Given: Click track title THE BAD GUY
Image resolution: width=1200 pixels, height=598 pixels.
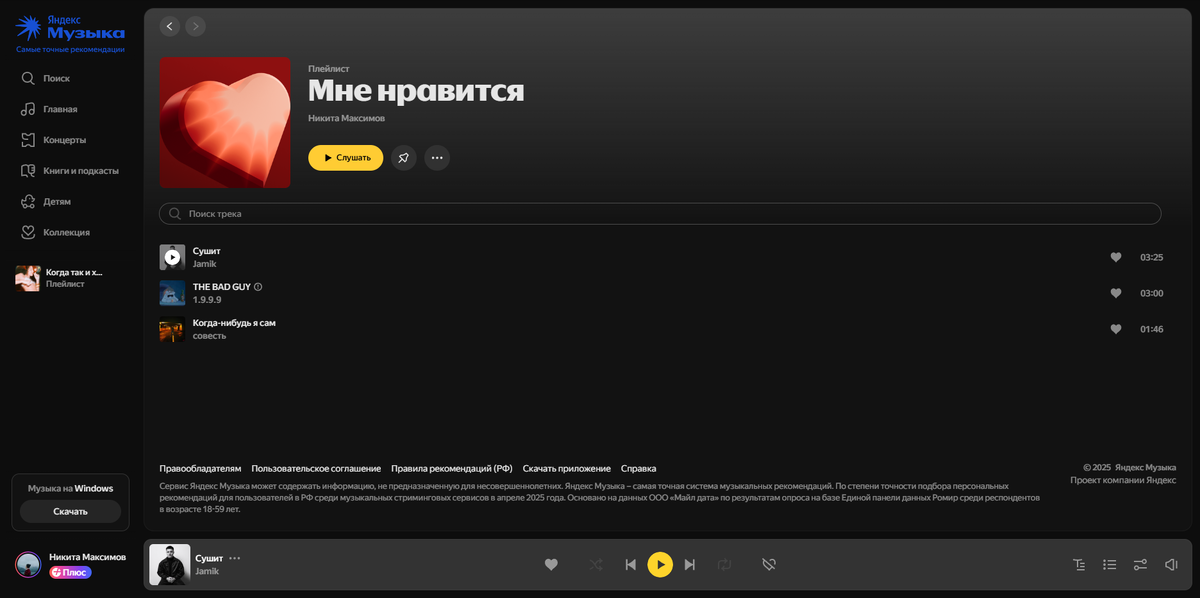Looking at the screenshot, I should click(x=221, y=287).
